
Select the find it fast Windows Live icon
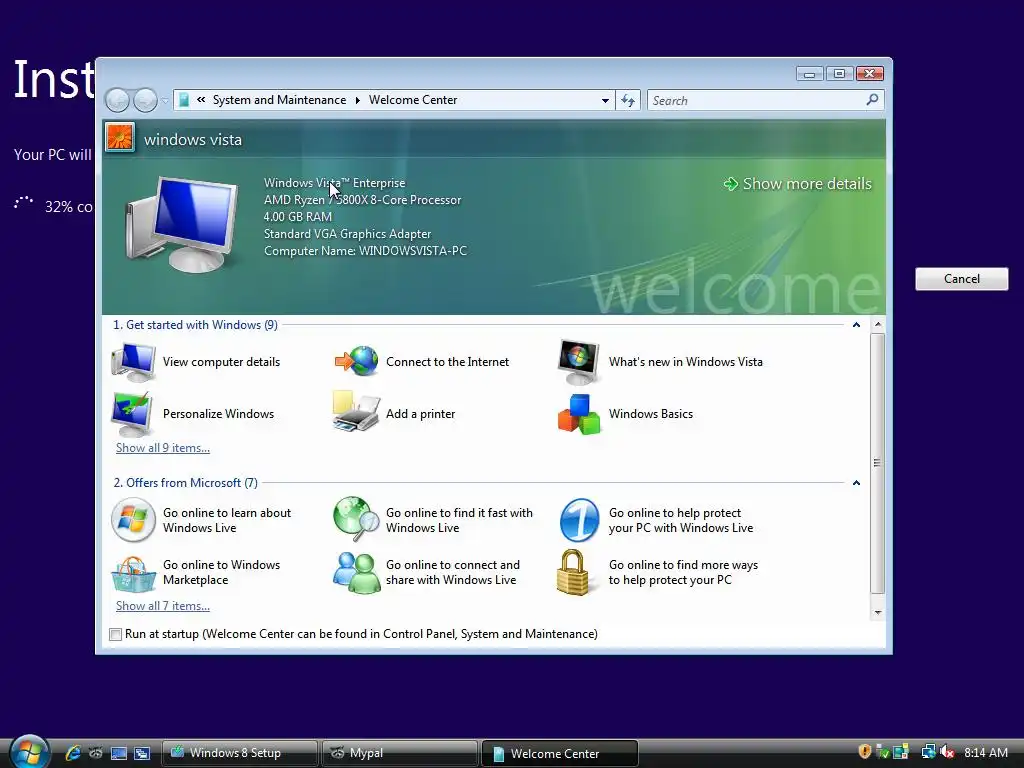356,519
